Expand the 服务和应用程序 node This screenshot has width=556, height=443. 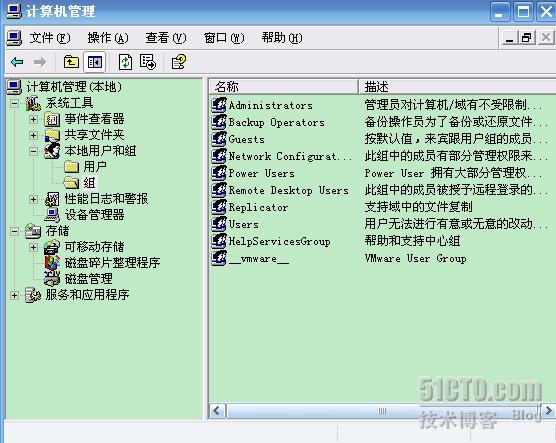[x=14, y=295]
